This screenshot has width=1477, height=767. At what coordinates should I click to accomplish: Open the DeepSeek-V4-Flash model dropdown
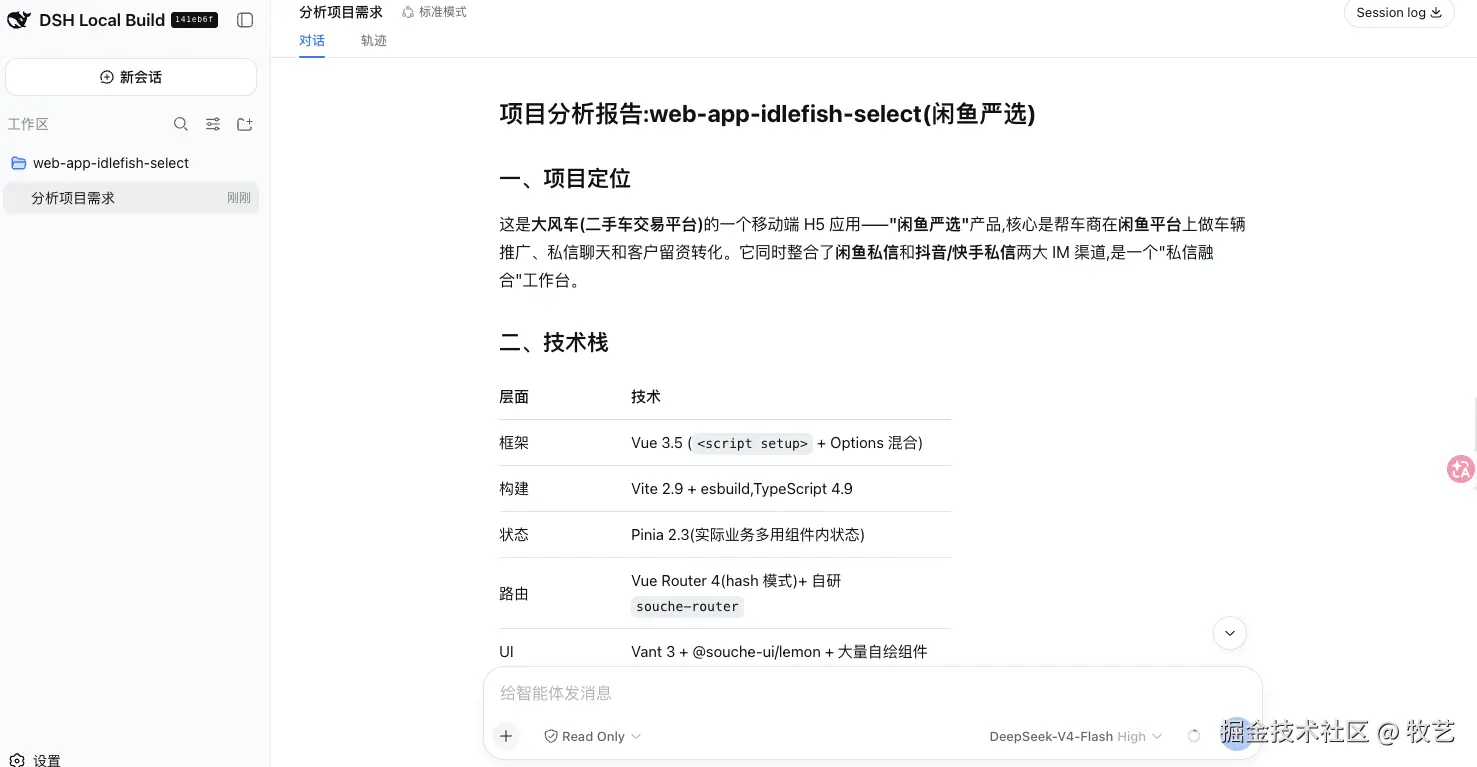pyautogui.click(x=1076, y=736)
